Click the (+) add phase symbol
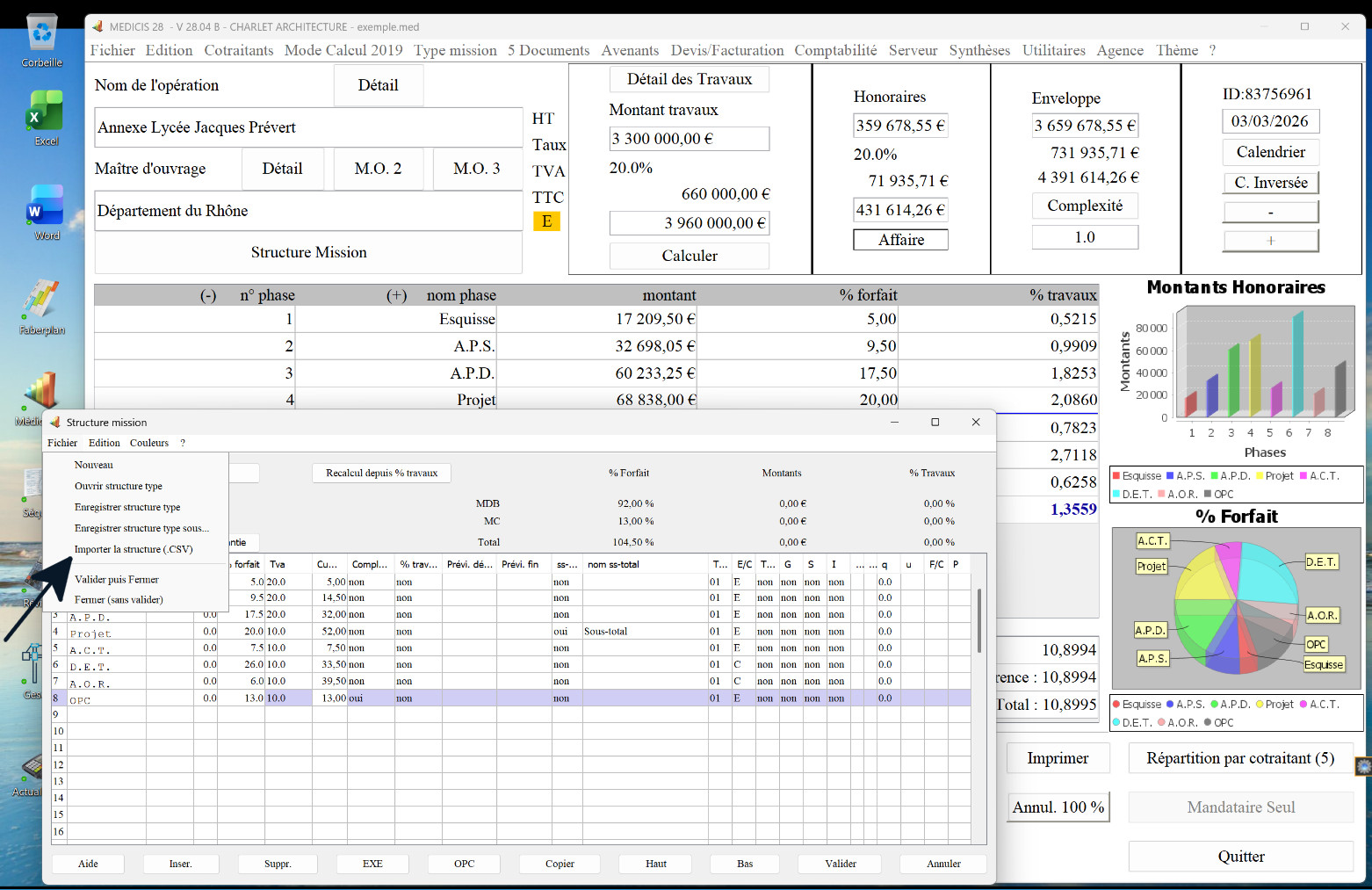Viewport: 1372px width, 890px height. 396,295
